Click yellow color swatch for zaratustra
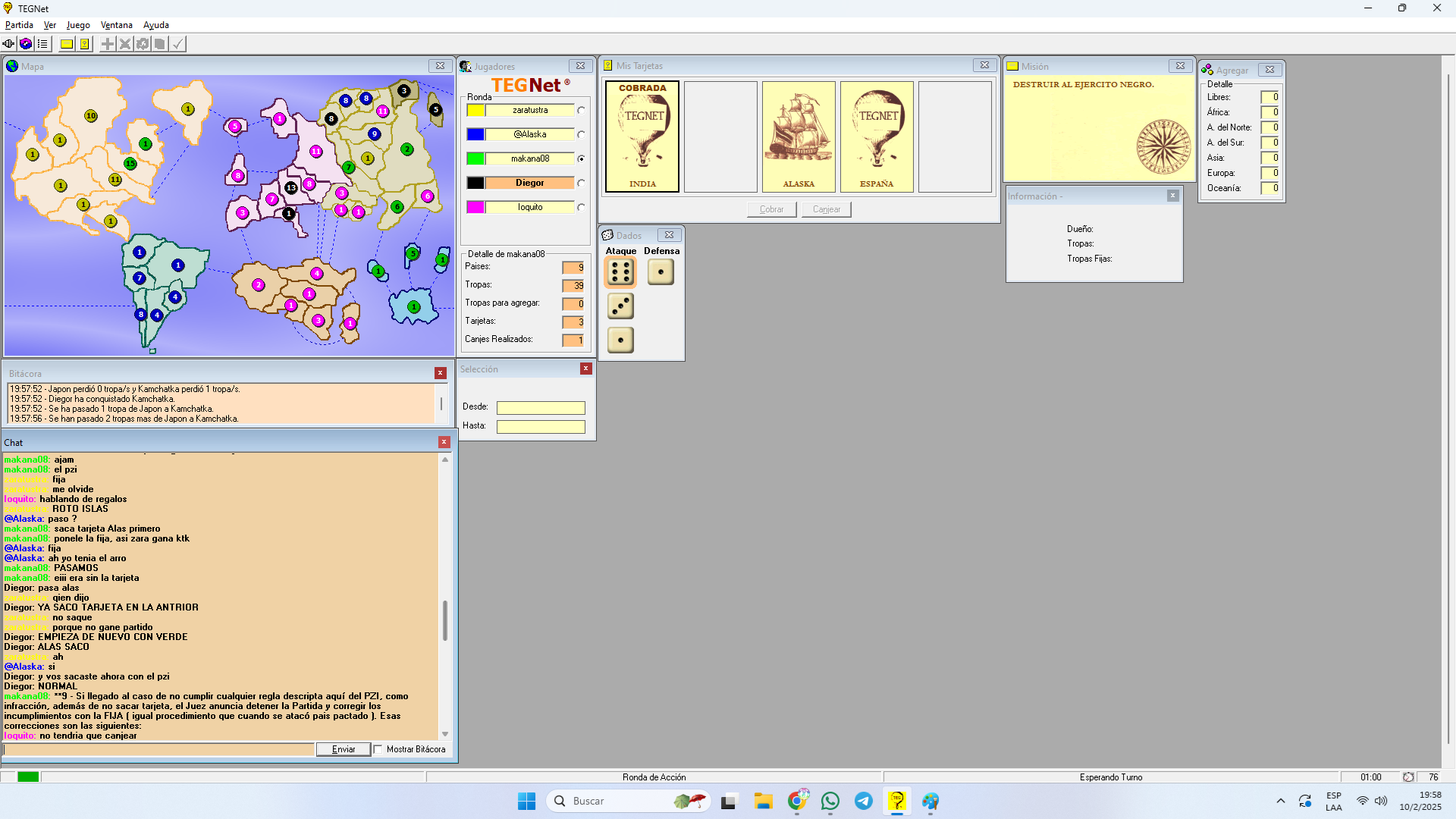Viewport: 1456px width, 819px height. pos(475,110)
